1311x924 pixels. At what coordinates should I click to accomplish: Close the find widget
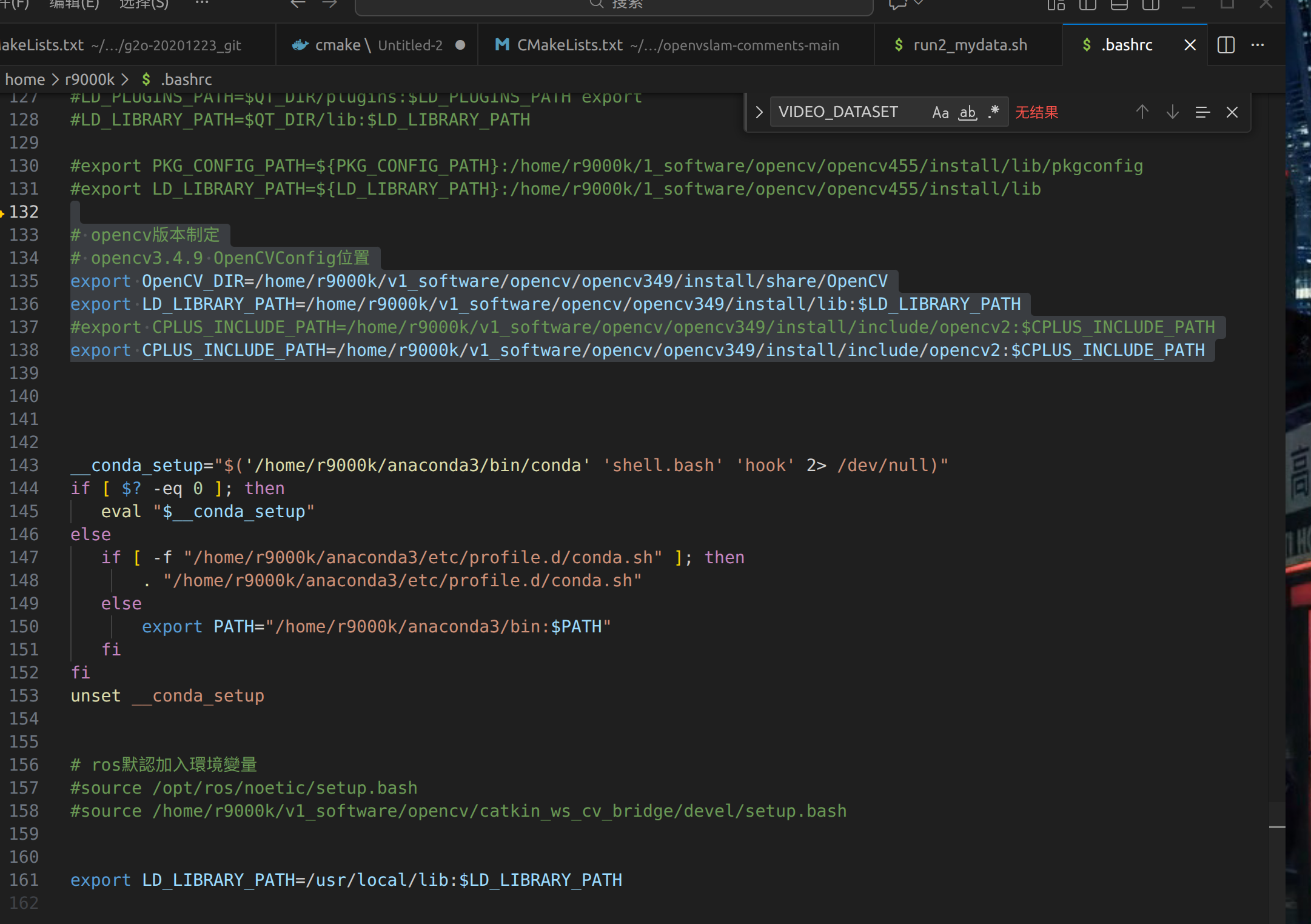tap(1232, 113)
